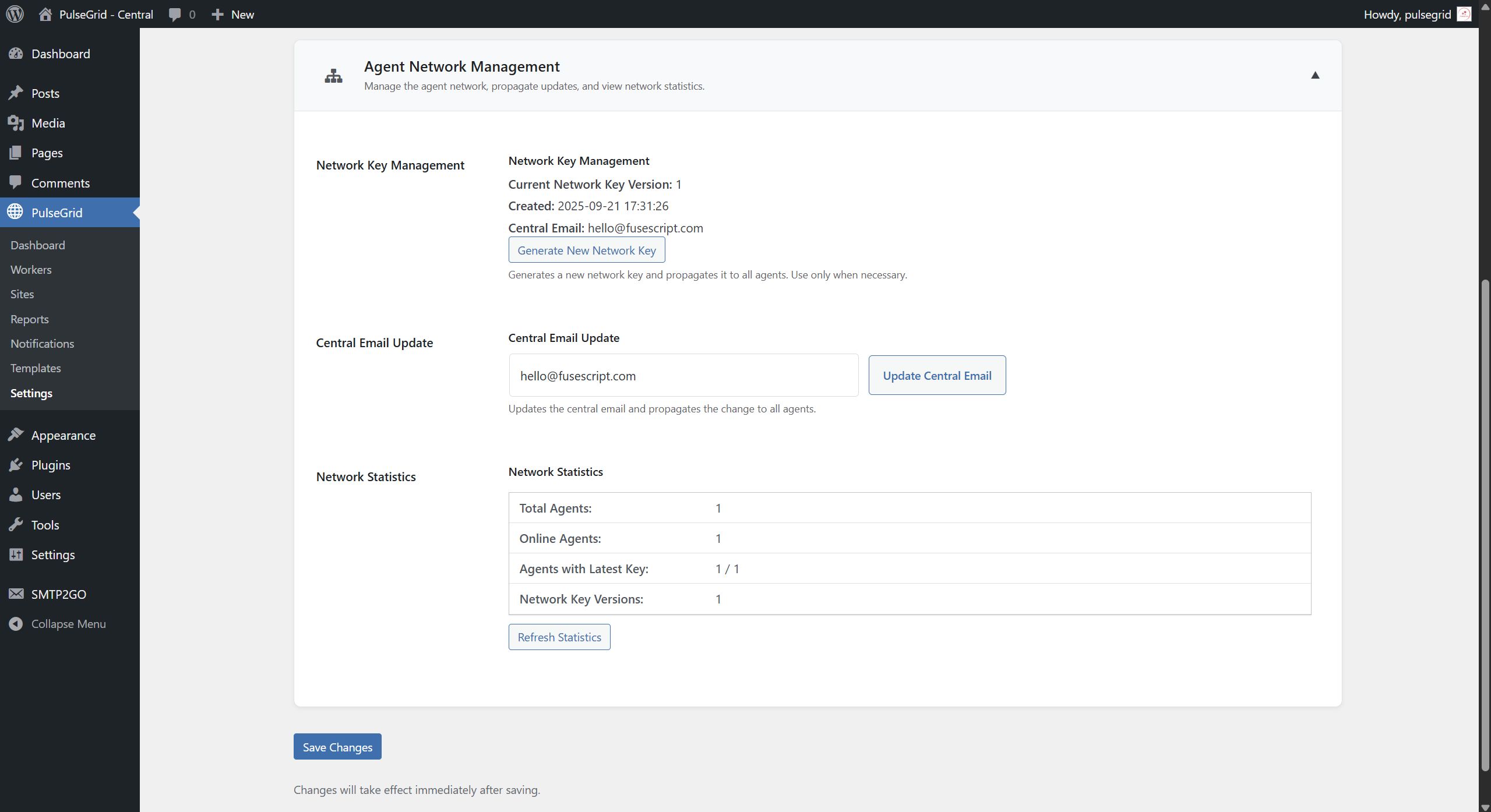Image resolution: width=1491 pixels, height=812 pixels.
Task: Collapse the Agent Network Management panel arrow
Action: (1315, 75)
